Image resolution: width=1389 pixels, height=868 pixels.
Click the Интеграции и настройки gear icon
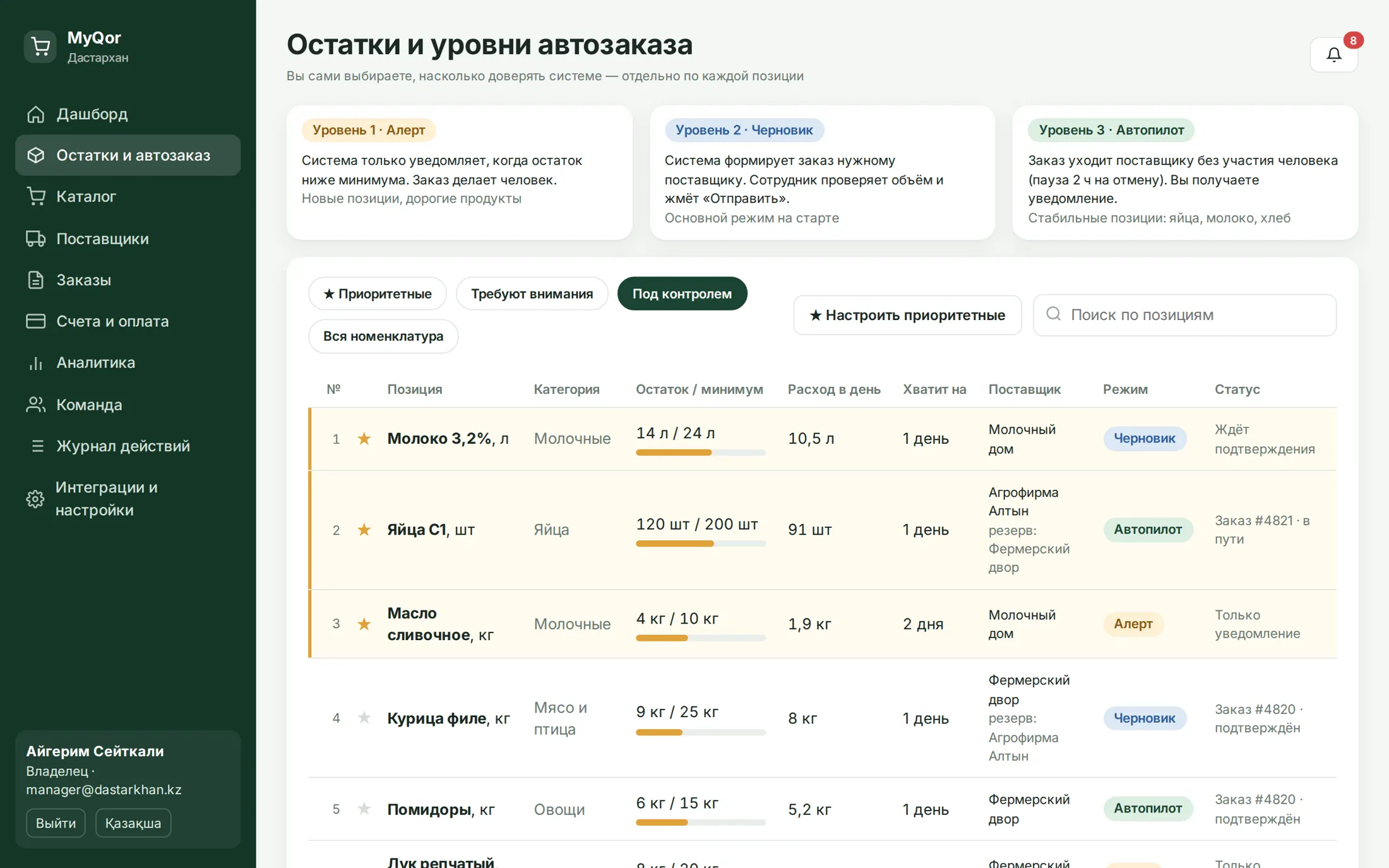pos(35,499)
